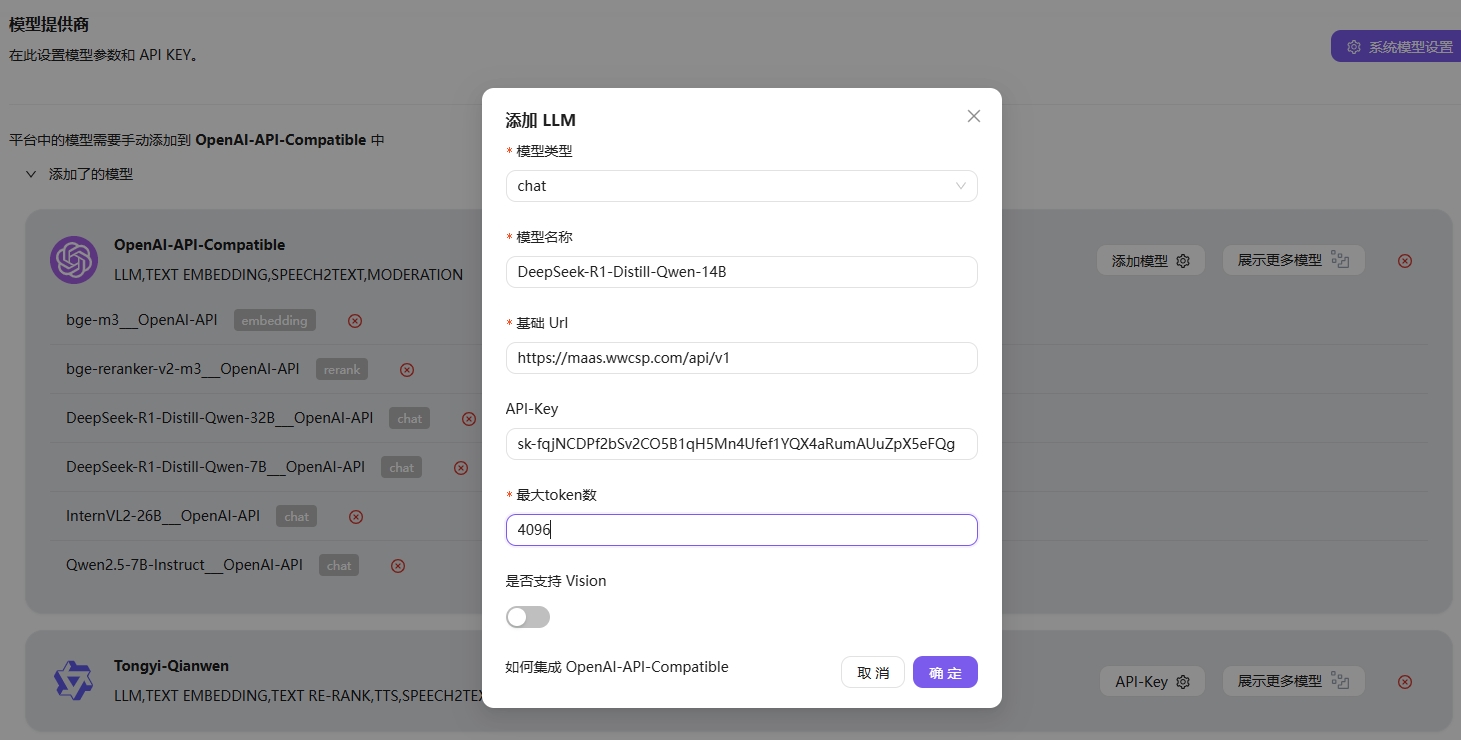1461x740 pixels.
Task: Select bge-reranker-v2-m3__OpenAI-API model name
Action: pyautogui.click(x=183, y=369)
